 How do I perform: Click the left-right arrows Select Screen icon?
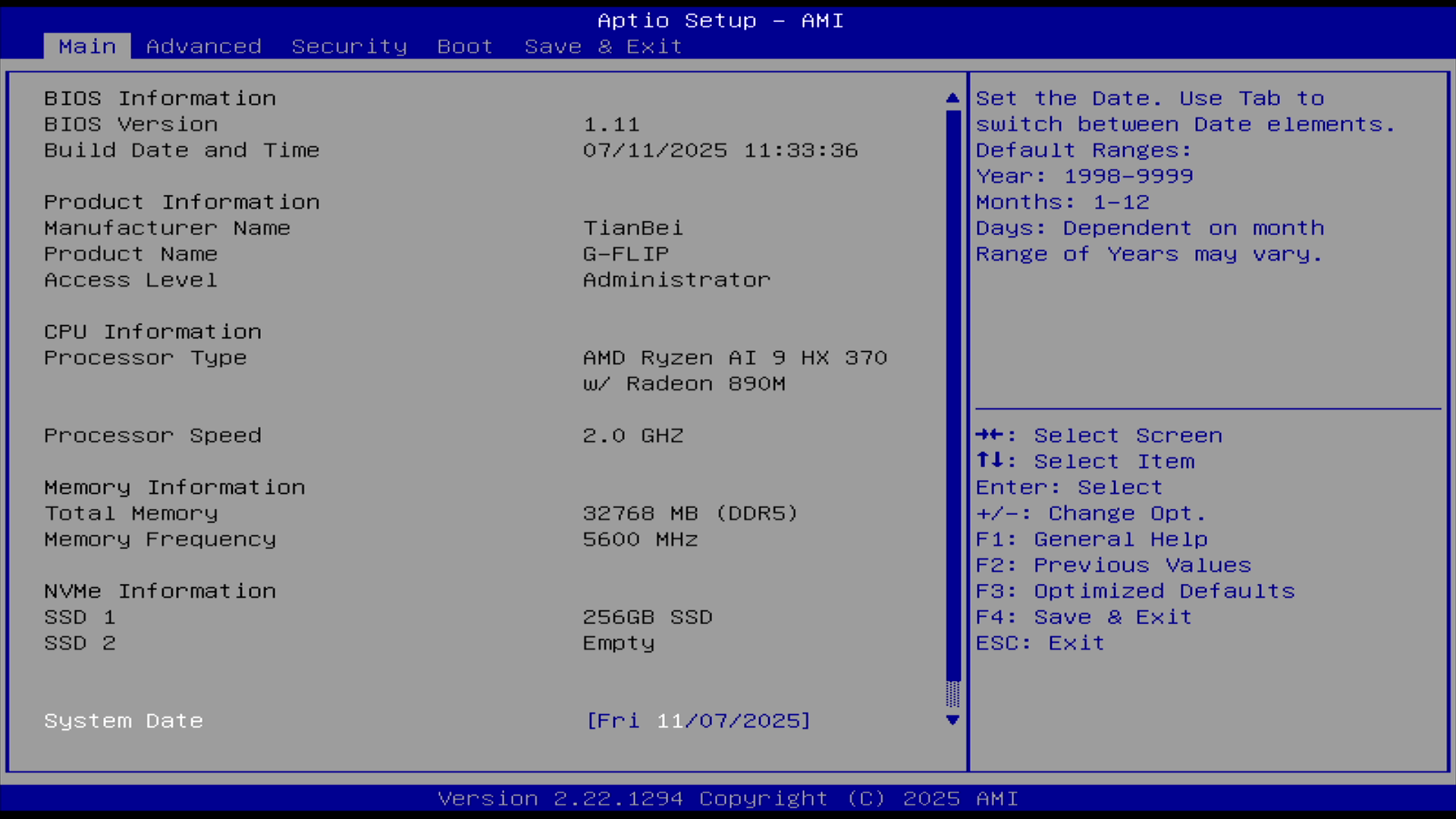click(x=990, y=435)
